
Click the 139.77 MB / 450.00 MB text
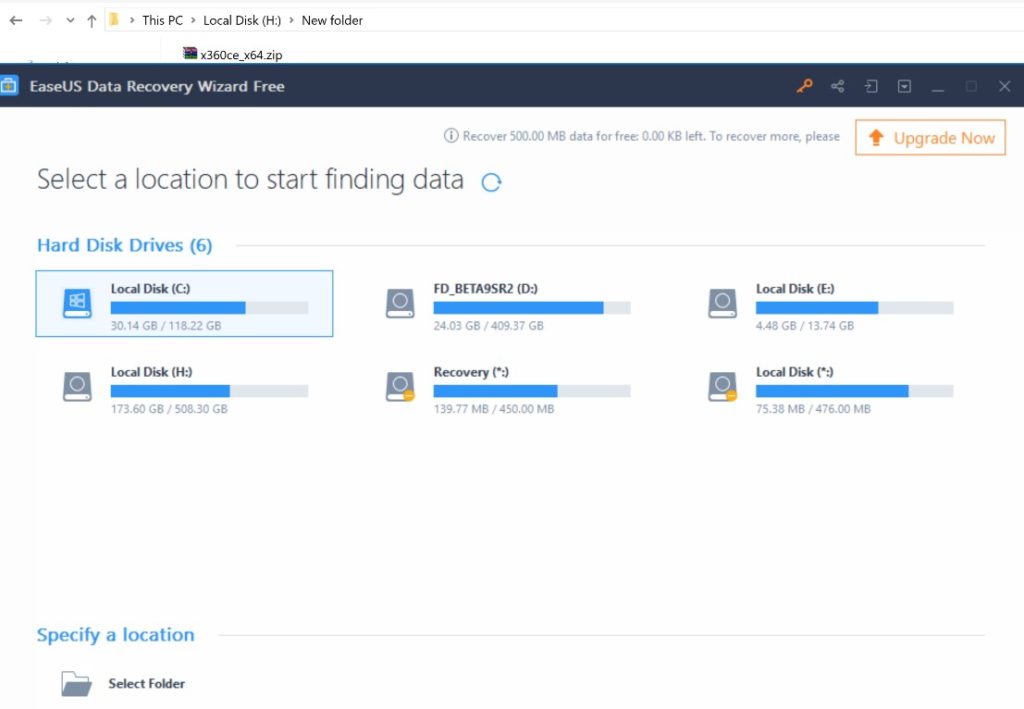coord(494,409)
